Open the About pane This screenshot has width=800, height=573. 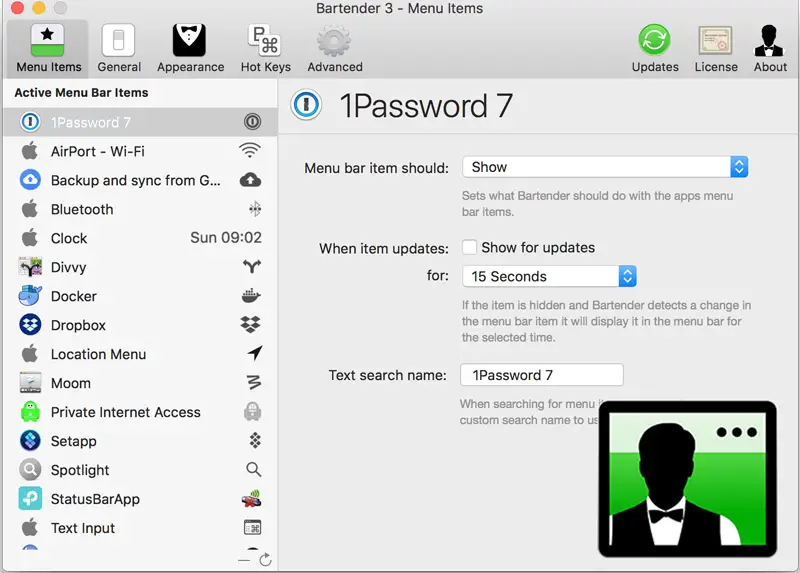(770, 49)
